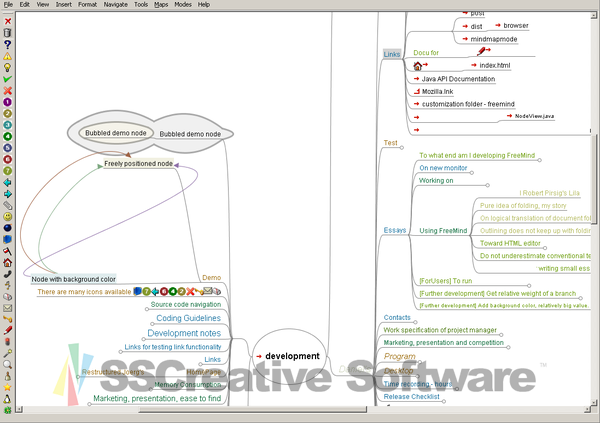Add the purple priority 1 icon
The height and width of the screenshot is (423, 600).
tap(7, 102)
